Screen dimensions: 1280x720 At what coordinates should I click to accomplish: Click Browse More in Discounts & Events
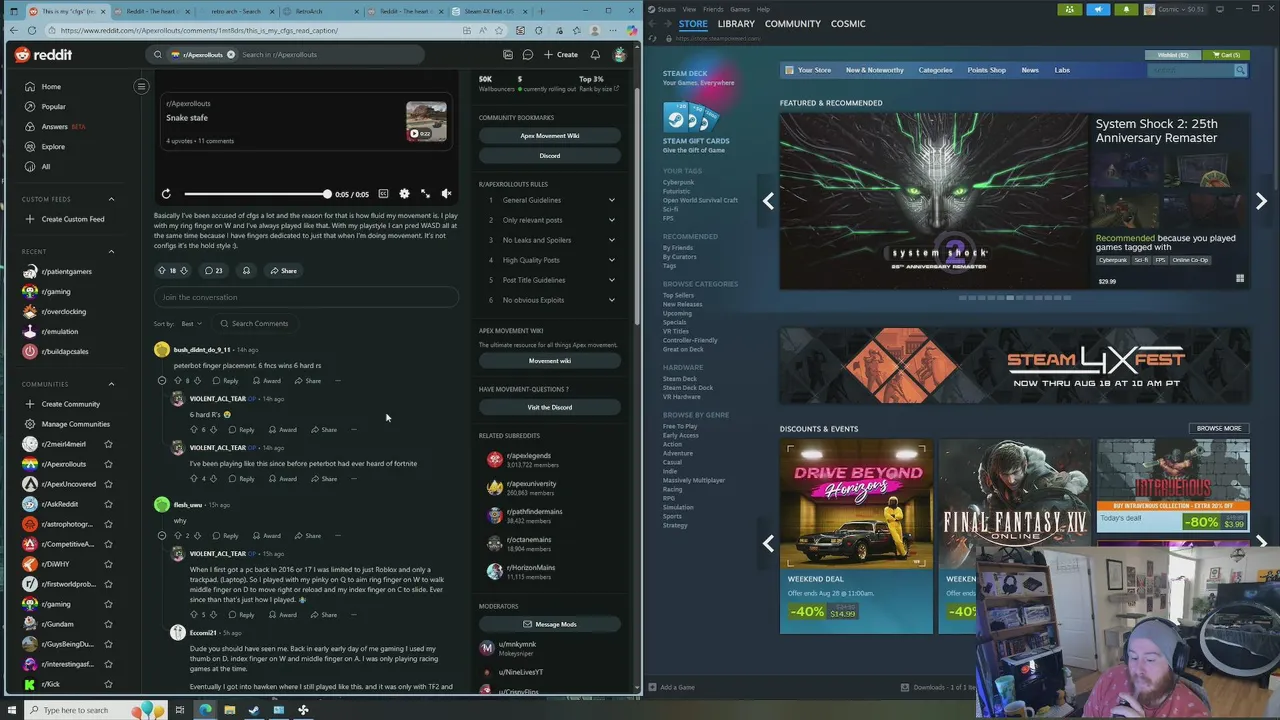(x=1219, y=428)
